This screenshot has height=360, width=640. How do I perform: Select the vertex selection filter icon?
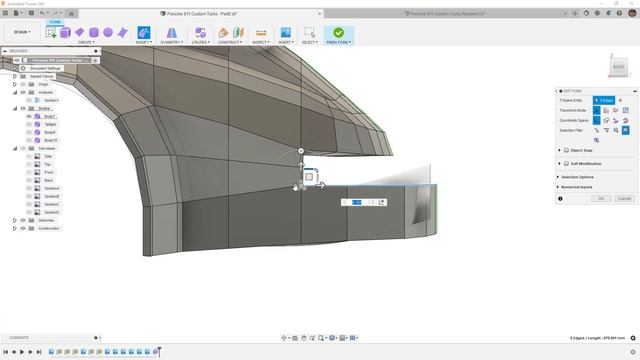pos(596,130)
